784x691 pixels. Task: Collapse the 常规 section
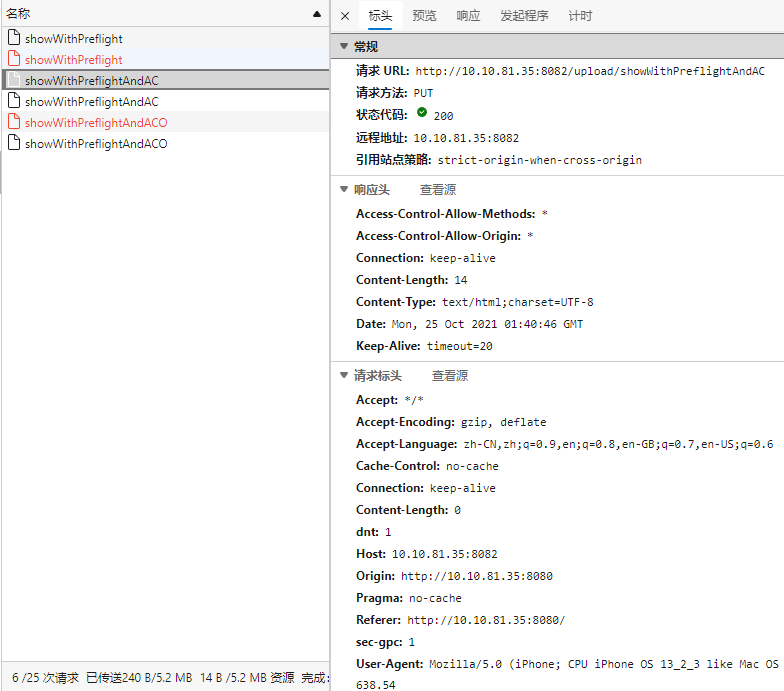[x=344, y=46]
